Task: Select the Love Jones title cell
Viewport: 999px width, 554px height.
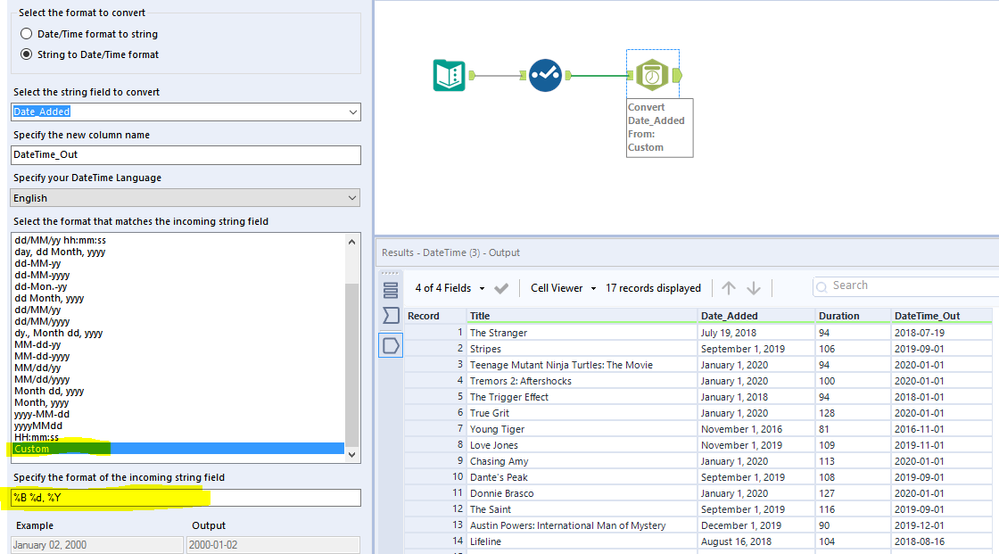Action: [582, 445]
